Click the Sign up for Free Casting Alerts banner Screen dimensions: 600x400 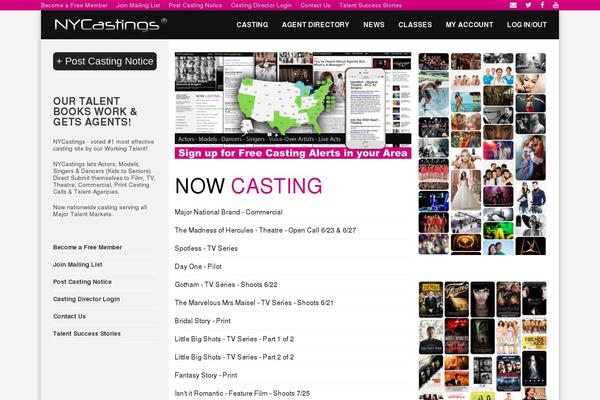click(293, 153)
